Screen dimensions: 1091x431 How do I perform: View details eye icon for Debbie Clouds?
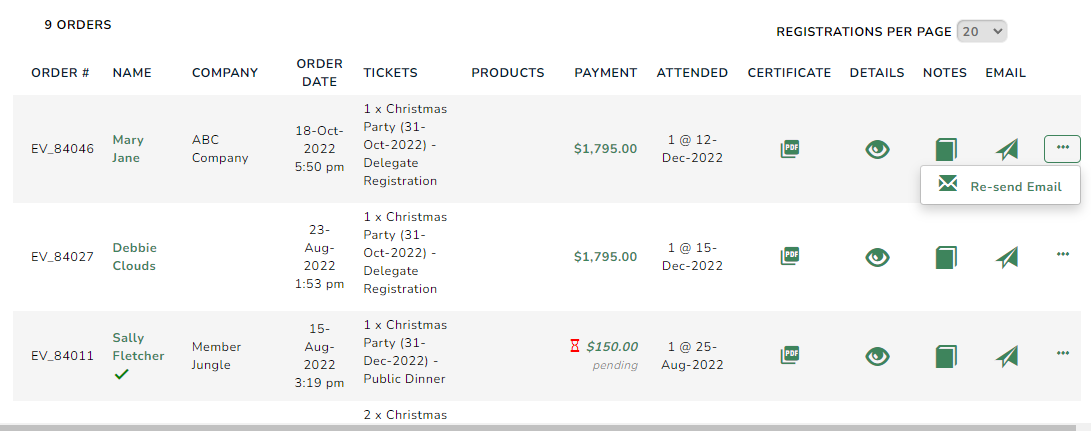pos(877,257)
